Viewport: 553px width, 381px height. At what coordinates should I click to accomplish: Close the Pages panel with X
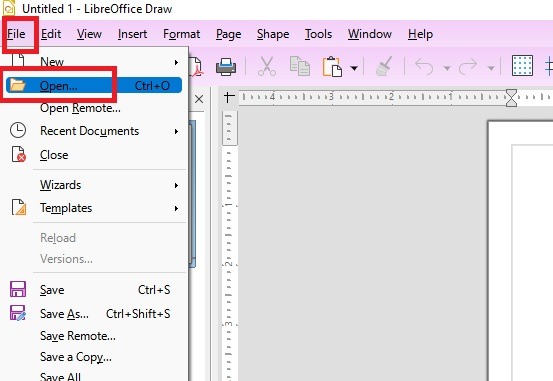[199, 99]
